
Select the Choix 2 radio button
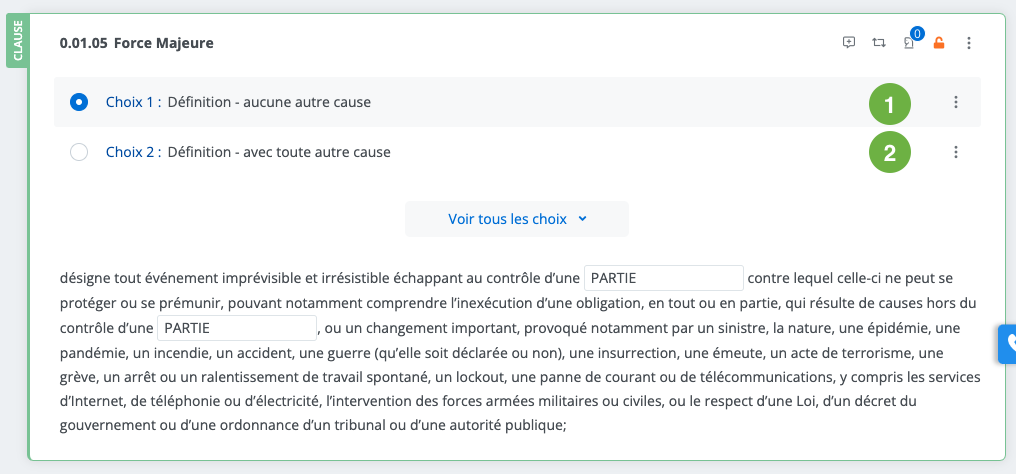point(80,152)
